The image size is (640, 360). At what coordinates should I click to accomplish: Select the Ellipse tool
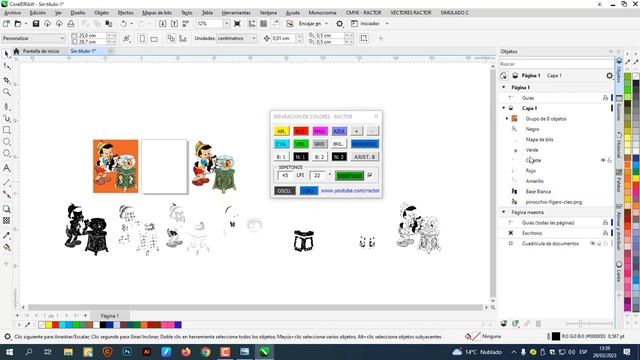click(7, 142)
